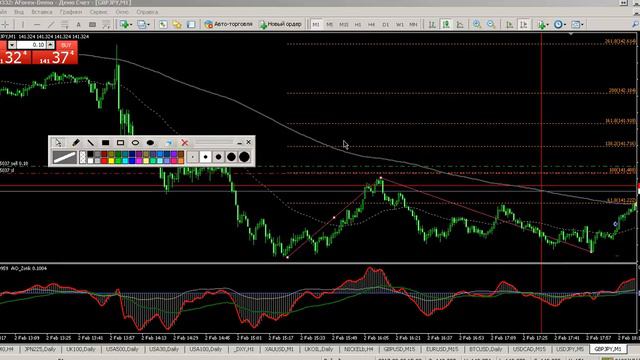640x360 pixels.
Task: Switch to the EURUSD,M15 chart tab
Action: point(442,349)
